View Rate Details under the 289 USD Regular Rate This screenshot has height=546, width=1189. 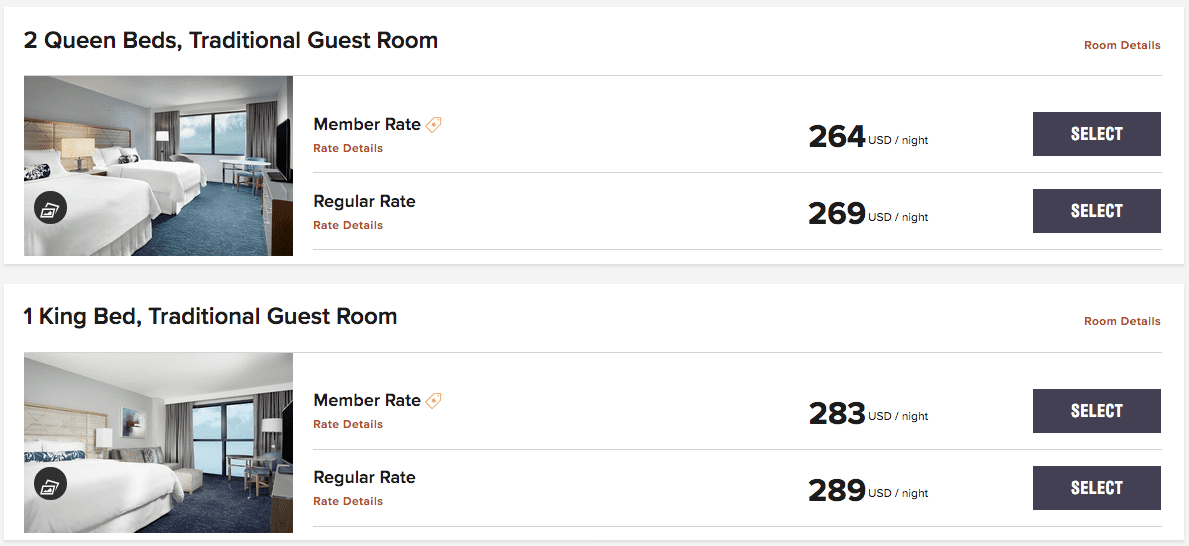[x=348, y=501]
